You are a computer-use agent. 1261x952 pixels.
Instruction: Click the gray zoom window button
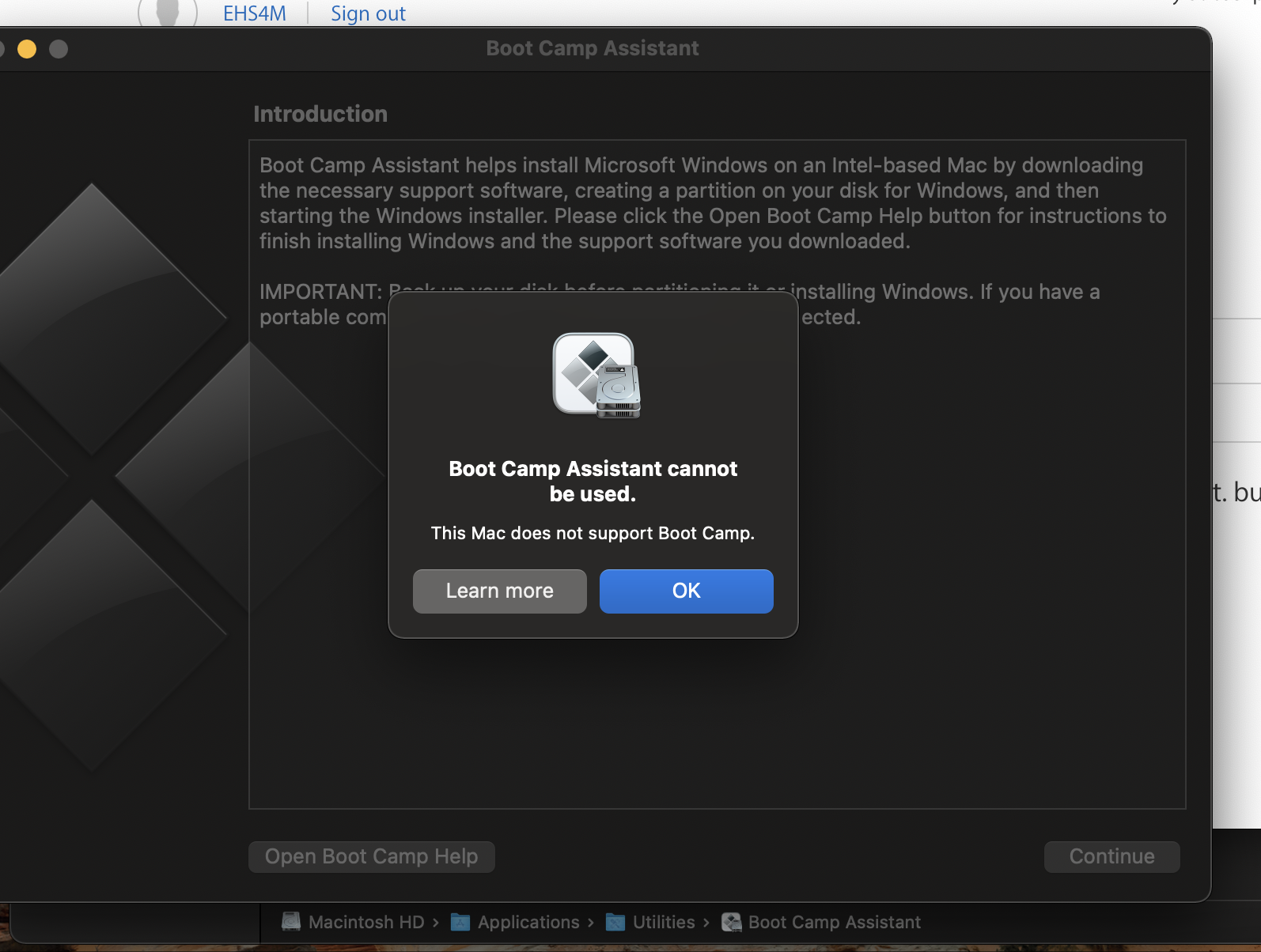[x=59, y=49]
